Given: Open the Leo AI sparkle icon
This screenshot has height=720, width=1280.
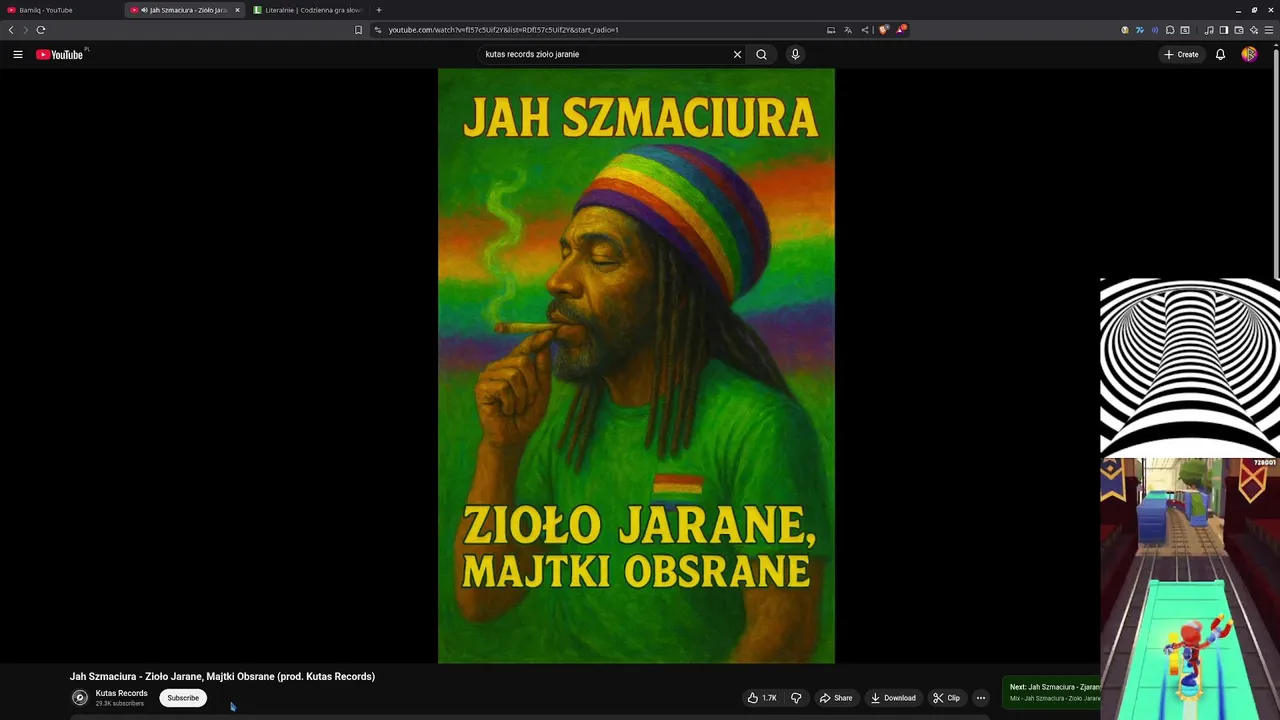Looking at the screenshot, I should tap(1254, 30).
